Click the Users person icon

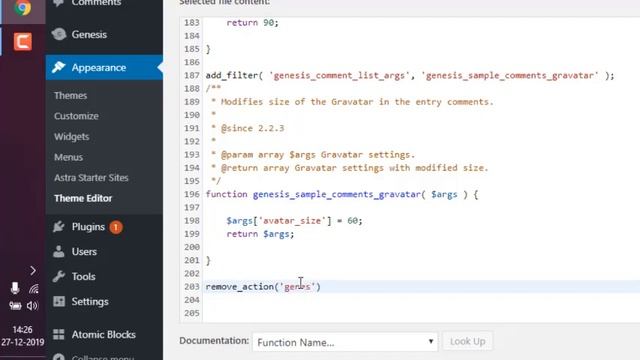pyautogui.click(x=59, y=251)
